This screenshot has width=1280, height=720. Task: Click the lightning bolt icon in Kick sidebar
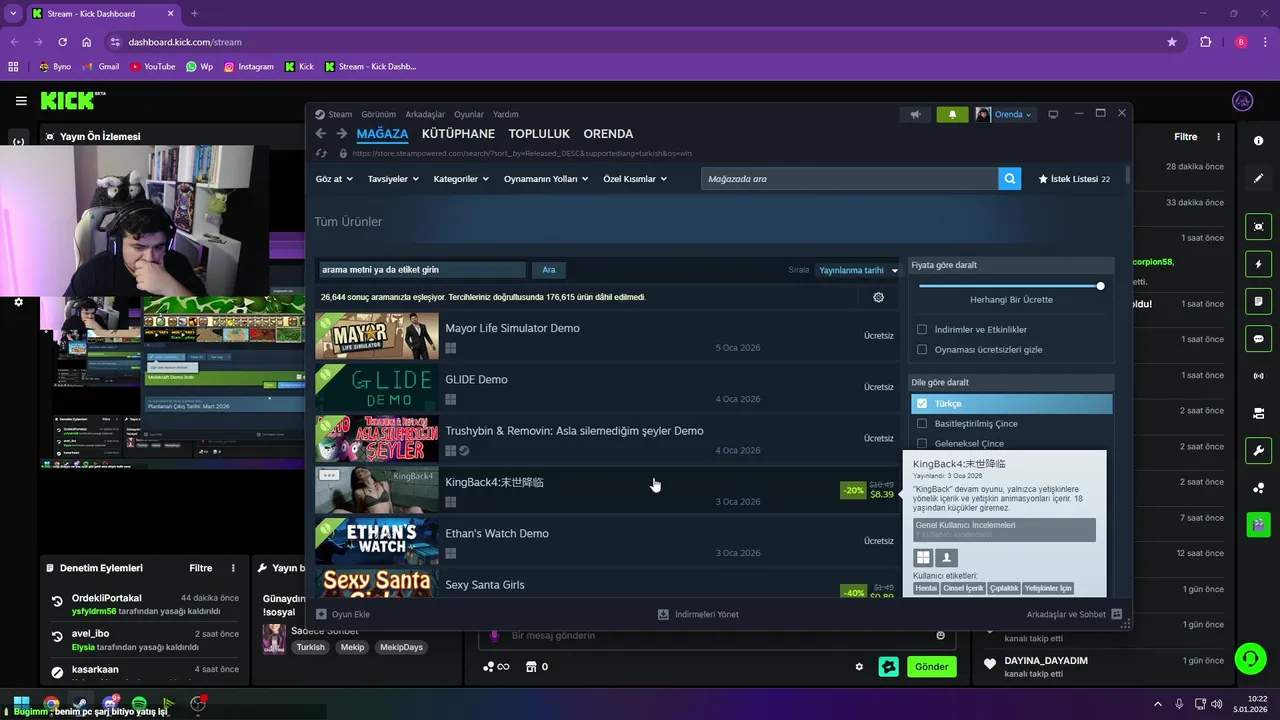[x=1258, y=264]
